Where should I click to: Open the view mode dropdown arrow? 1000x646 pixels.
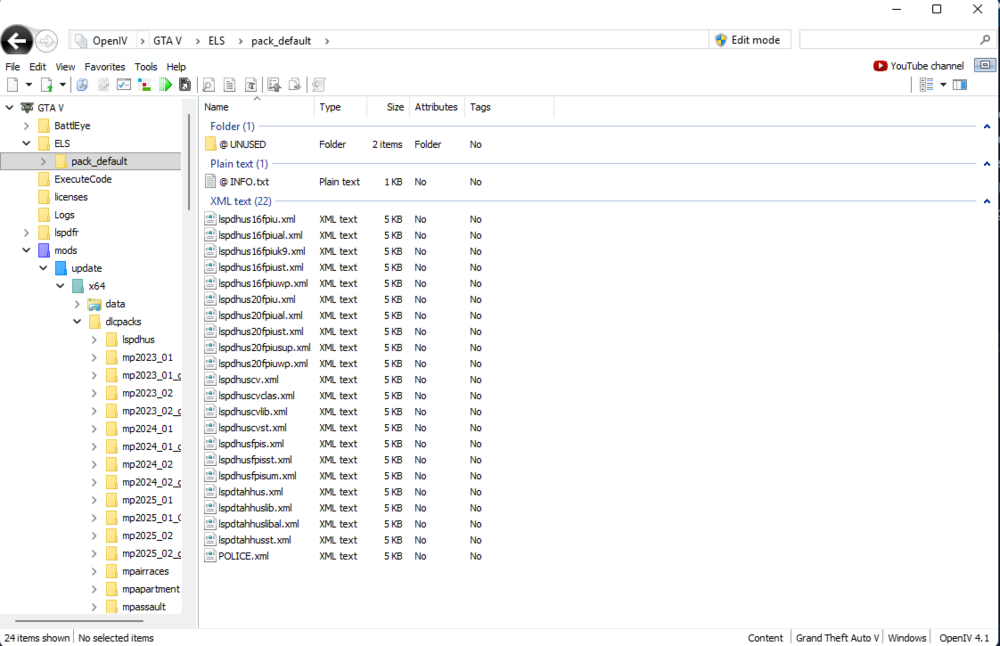tap(943, 84)
